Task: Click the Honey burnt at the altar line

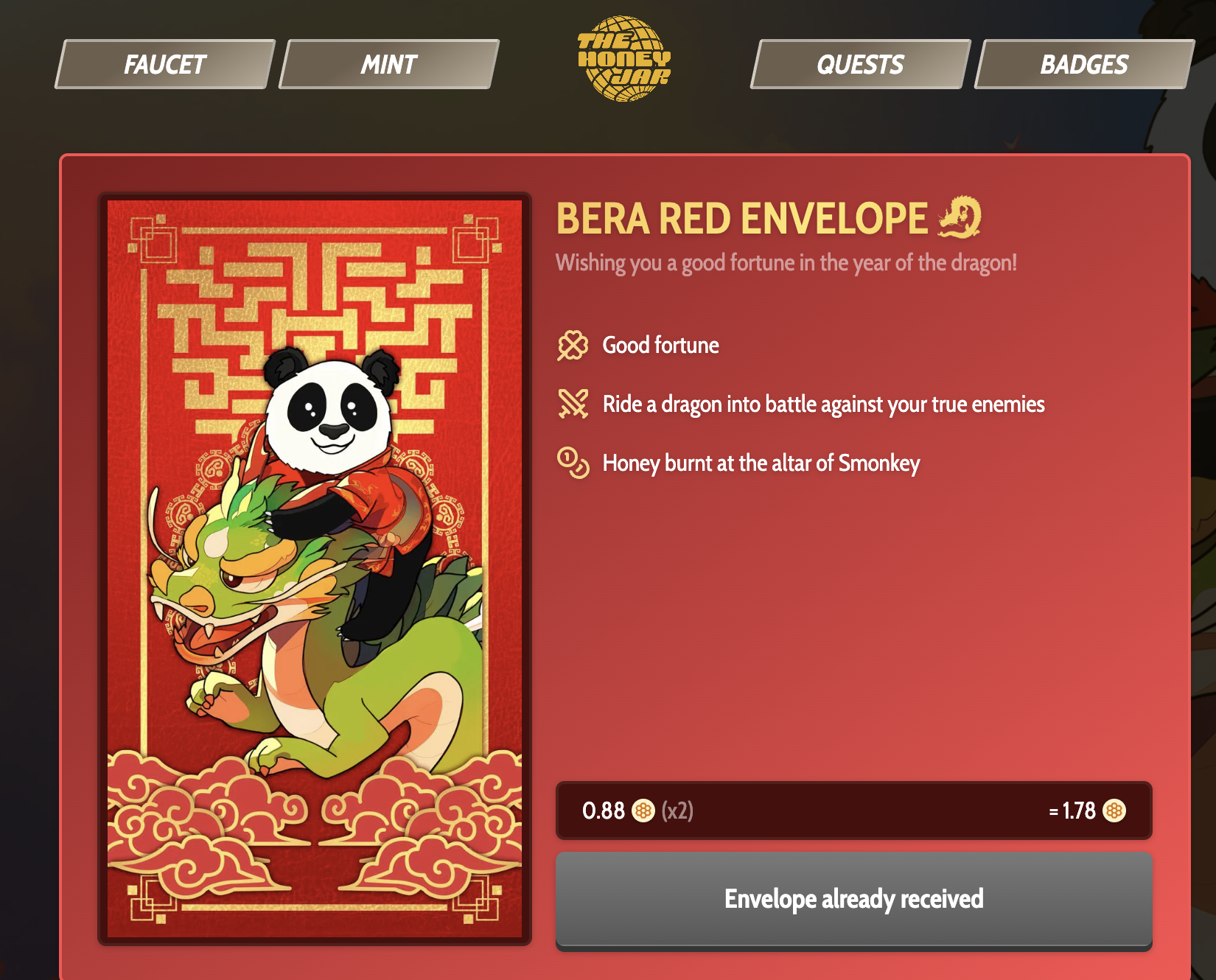Action: coord(761,463)
